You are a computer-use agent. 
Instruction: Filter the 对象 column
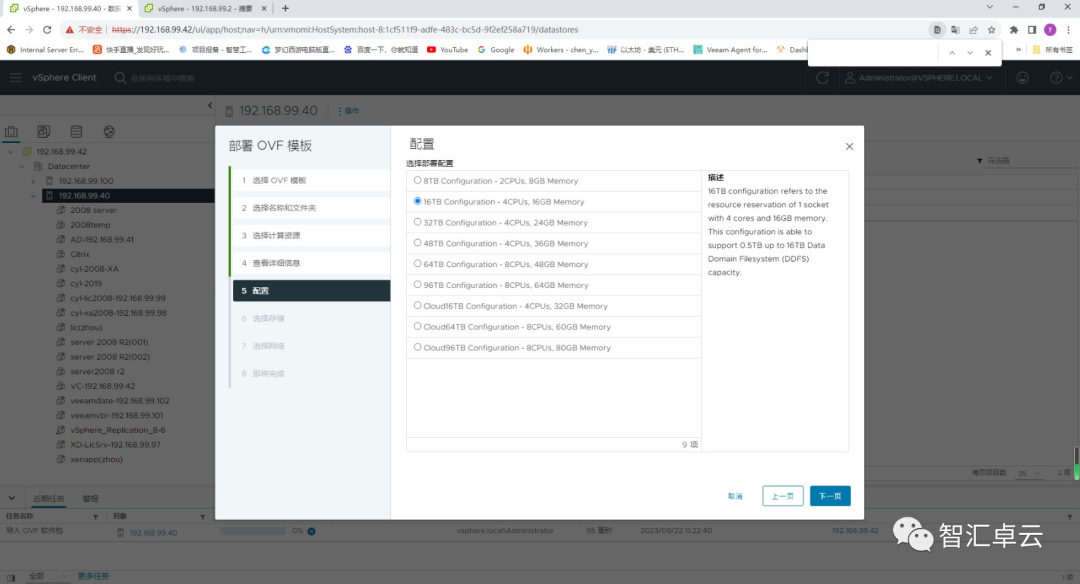click(202, 517)
